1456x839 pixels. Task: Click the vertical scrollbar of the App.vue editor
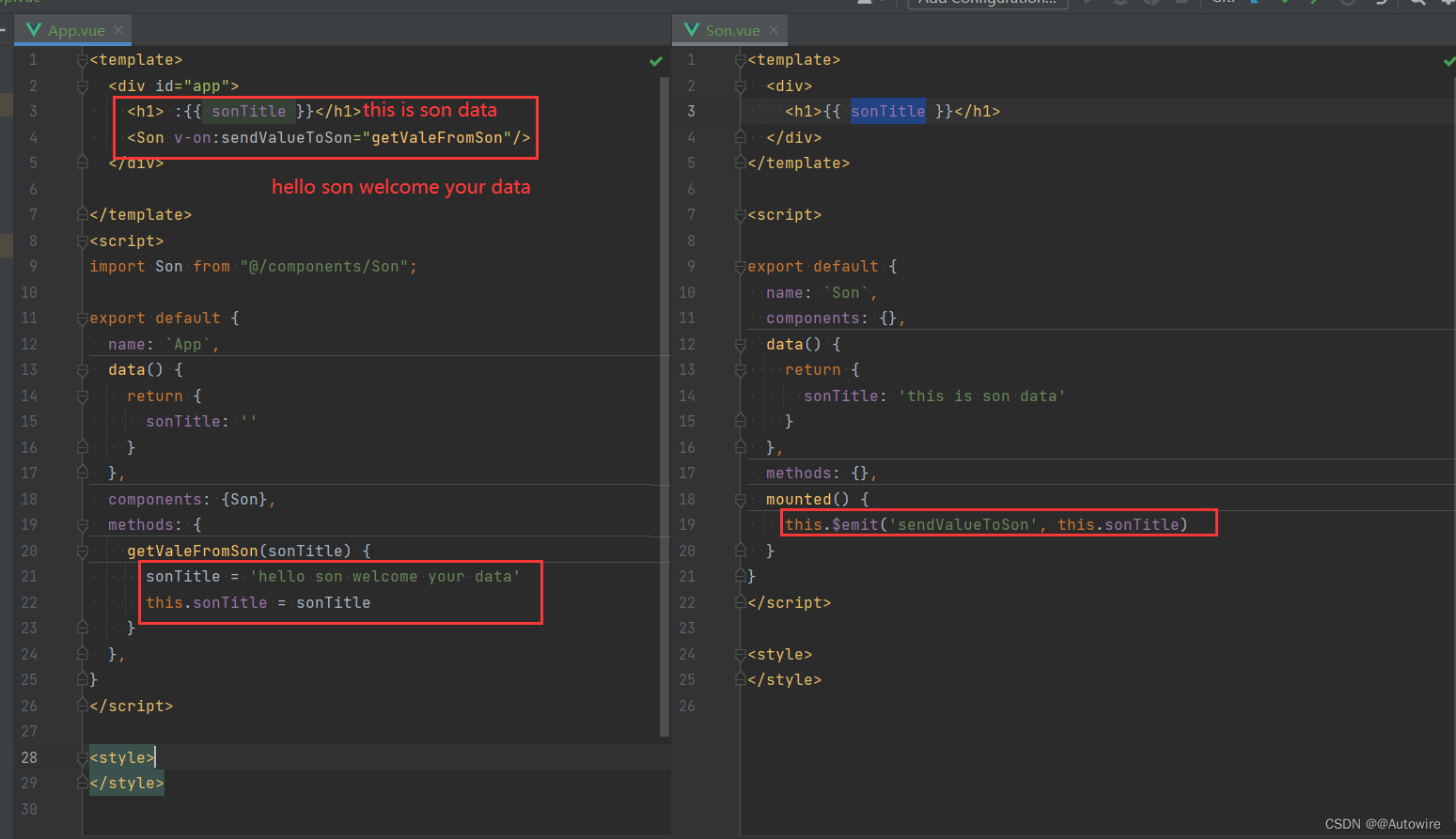coord(665,406)
